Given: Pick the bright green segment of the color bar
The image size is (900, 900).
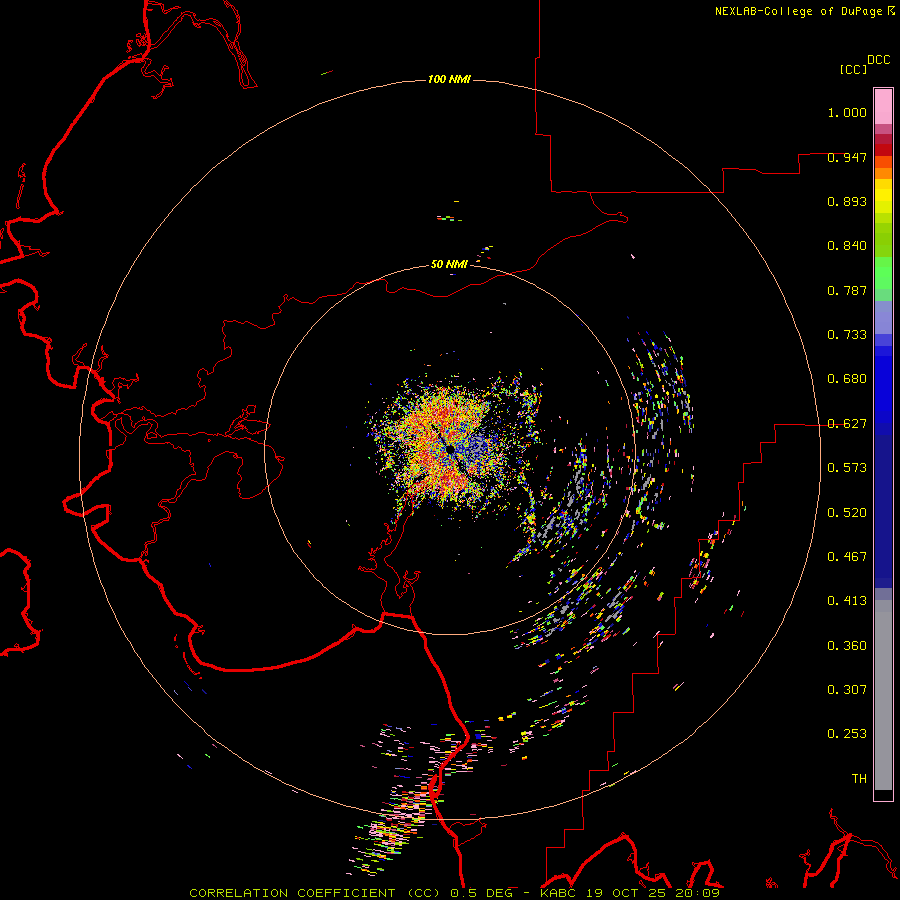Looking at the screenshot, I should pyautogui.click(x=883, y=273).
